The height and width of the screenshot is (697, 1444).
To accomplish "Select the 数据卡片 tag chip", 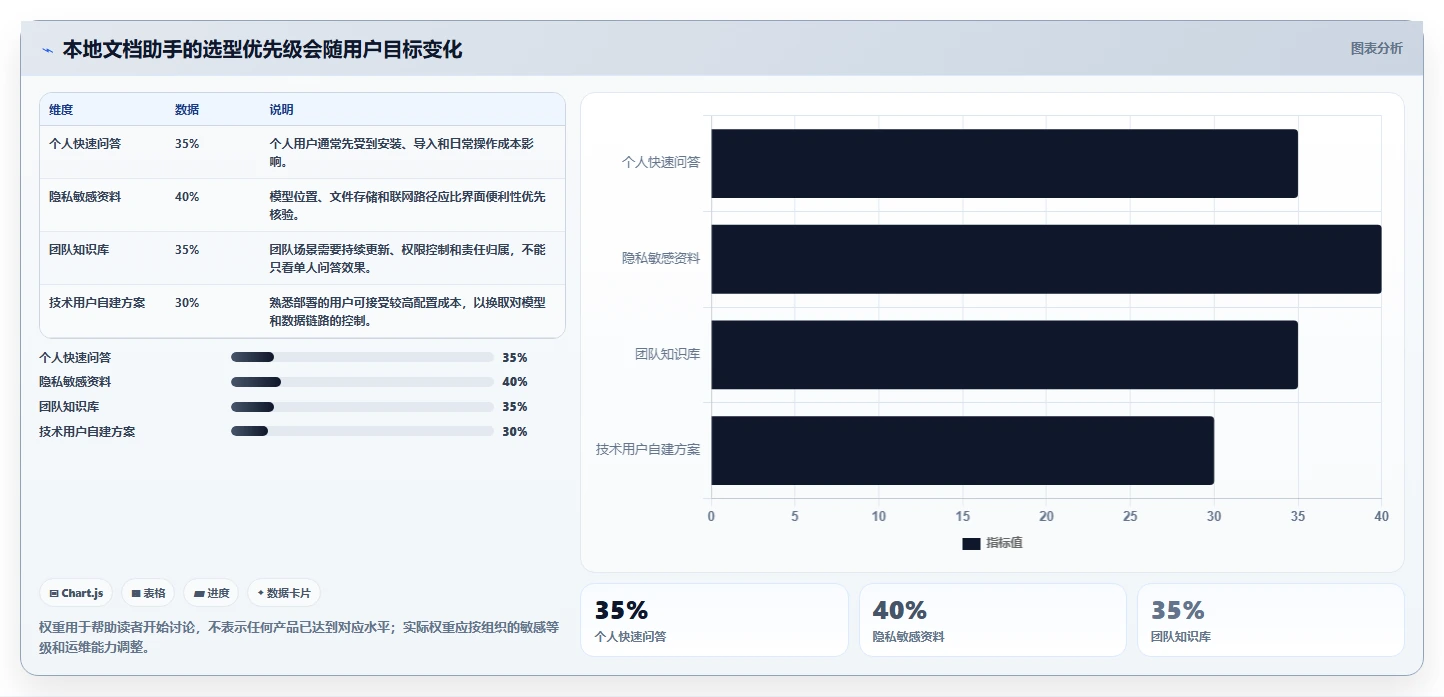I will pos(284,593).
